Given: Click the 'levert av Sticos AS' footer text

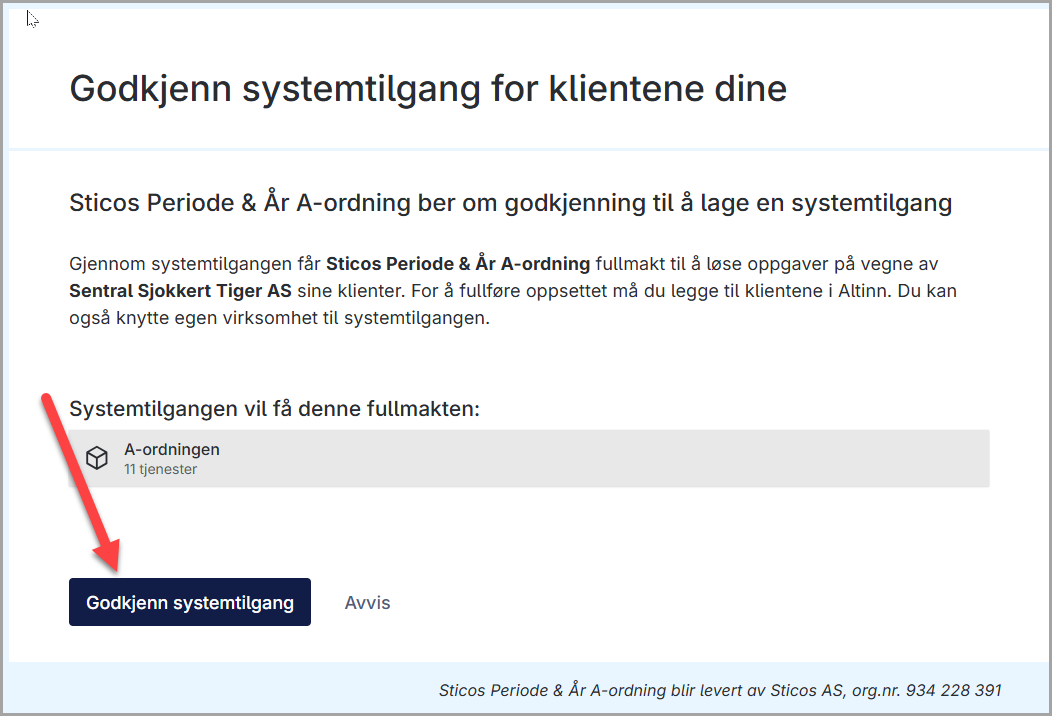Looking at the screenshot, I should pos(770,690).
